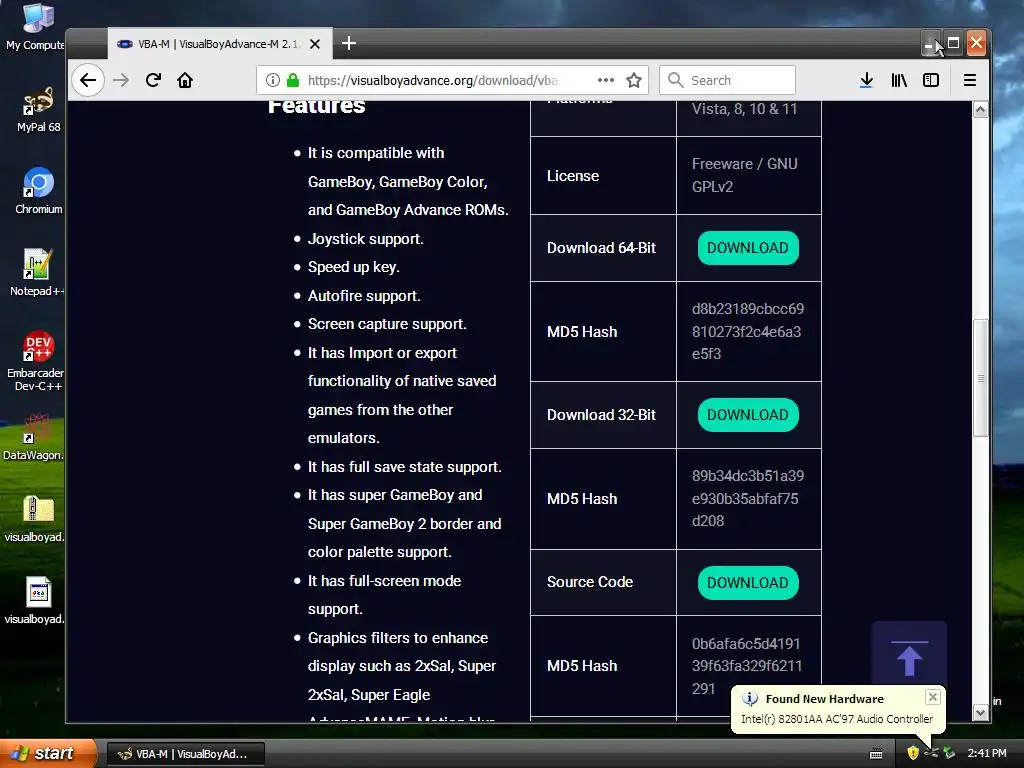Select Notepad++ desktop icon
The image size is (1024, 768).
[37, 273]
